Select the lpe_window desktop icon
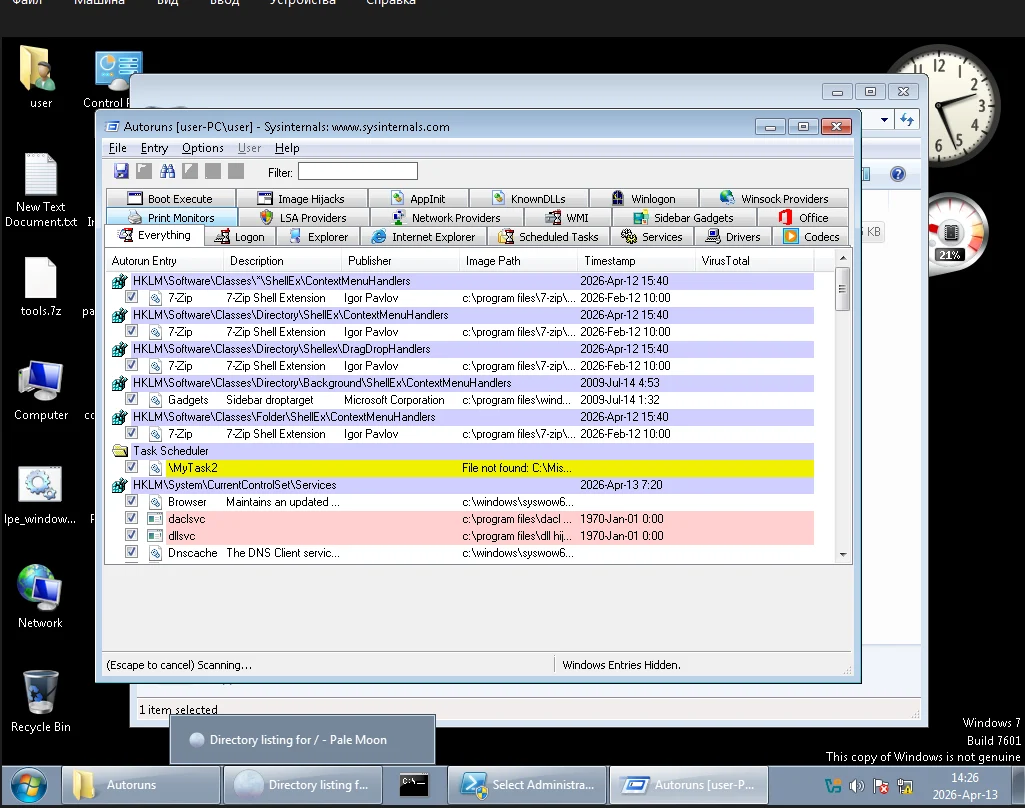 tap(40, 494)
